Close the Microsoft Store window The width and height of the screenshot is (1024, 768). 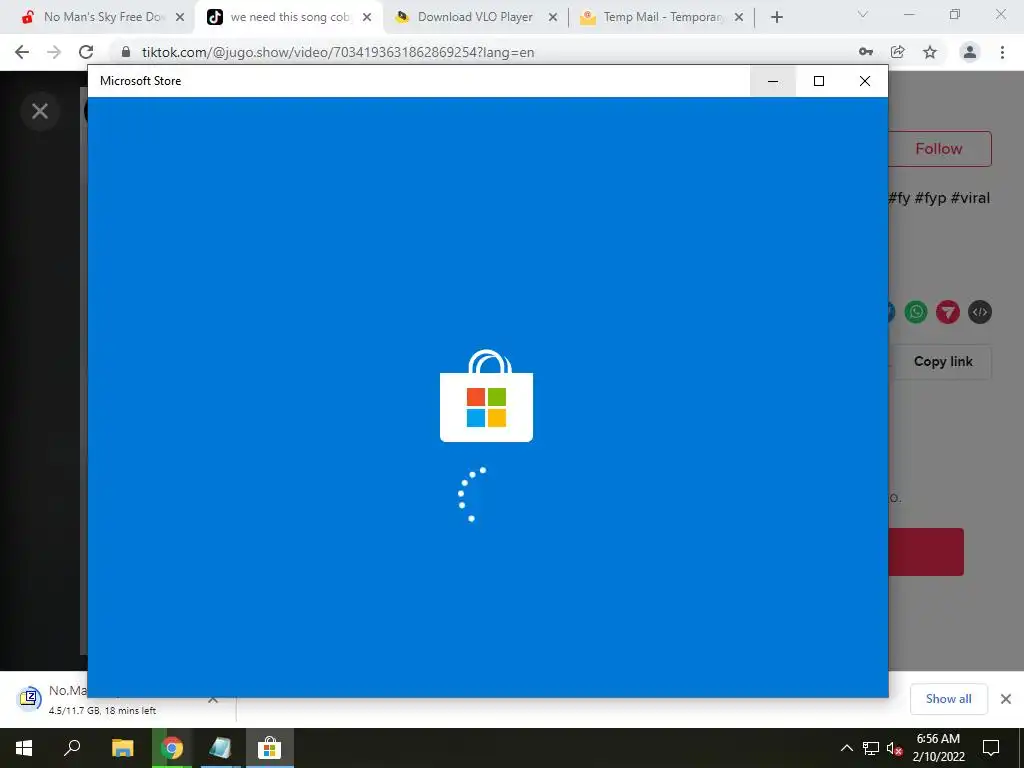[865, 81]
